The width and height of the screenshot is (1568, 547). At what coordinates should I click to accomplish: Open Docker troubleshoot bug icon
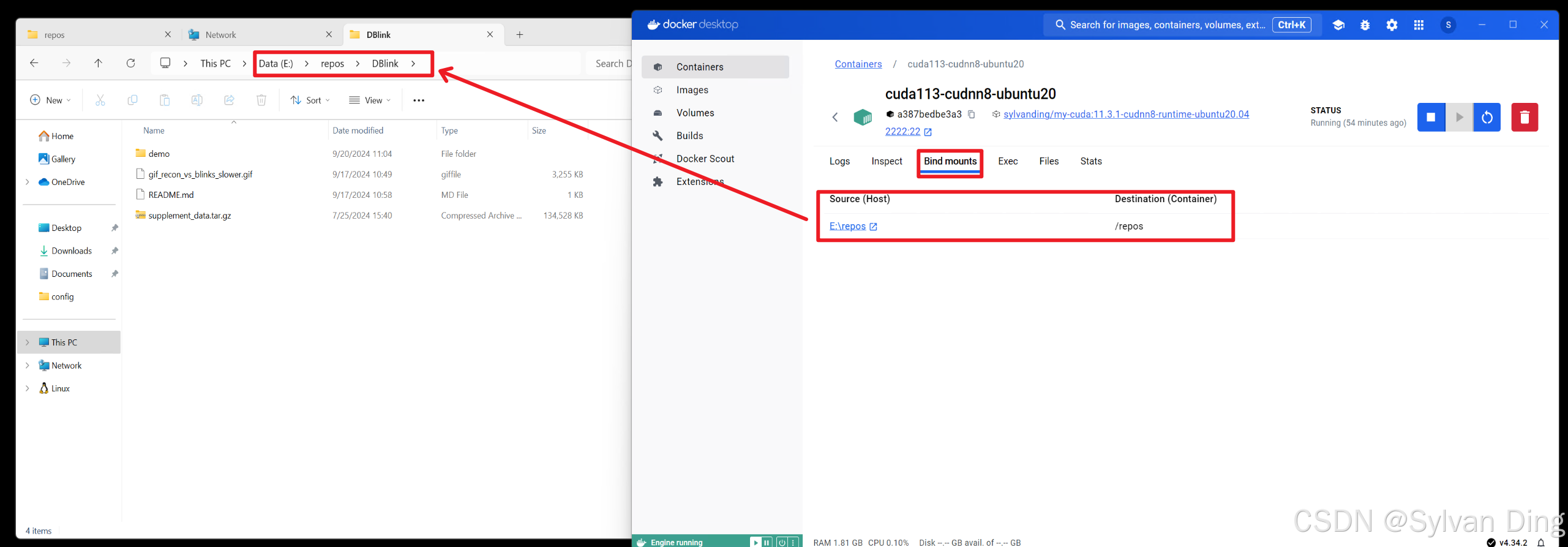1365,25
